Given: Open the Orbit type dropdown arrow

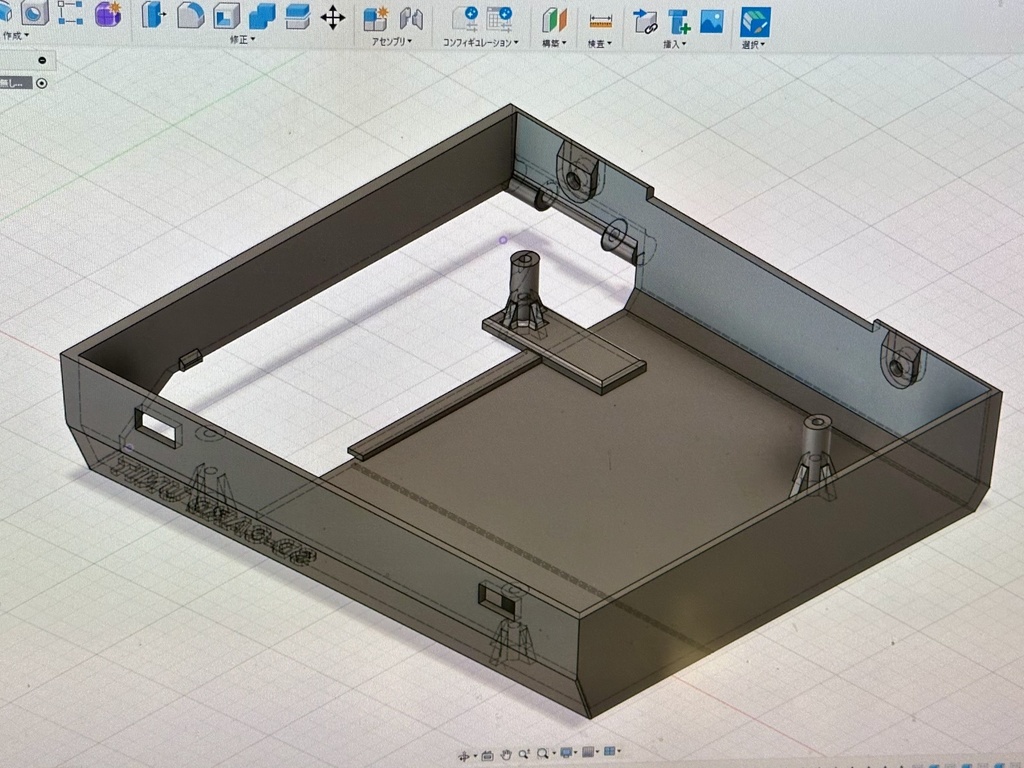Looking at the screenshot, I should 475,756.
